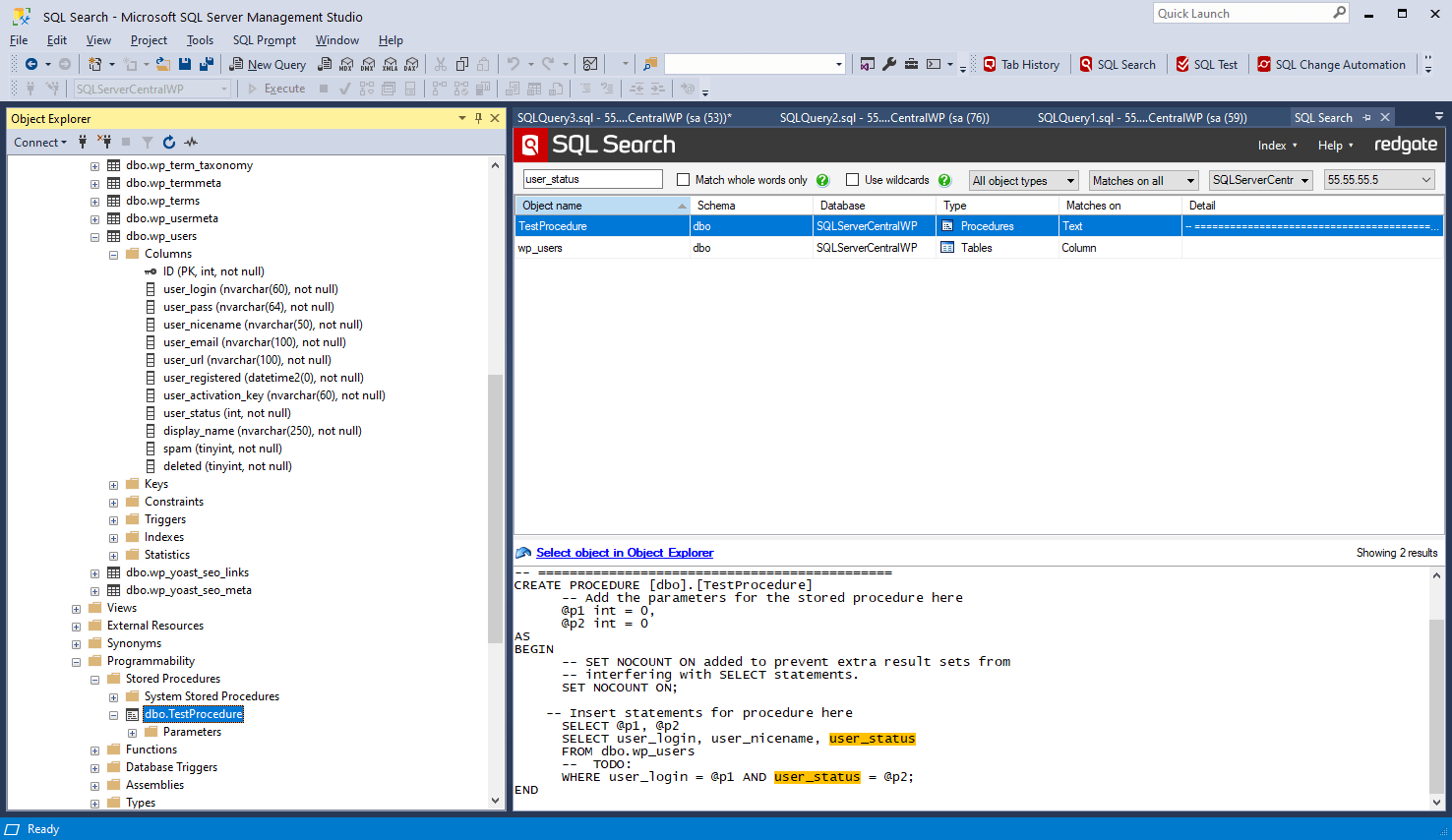Image resolution: width=1452 pixels, height=840 pixels.
Task: Click inside the user_status search box
Action: 592,179
